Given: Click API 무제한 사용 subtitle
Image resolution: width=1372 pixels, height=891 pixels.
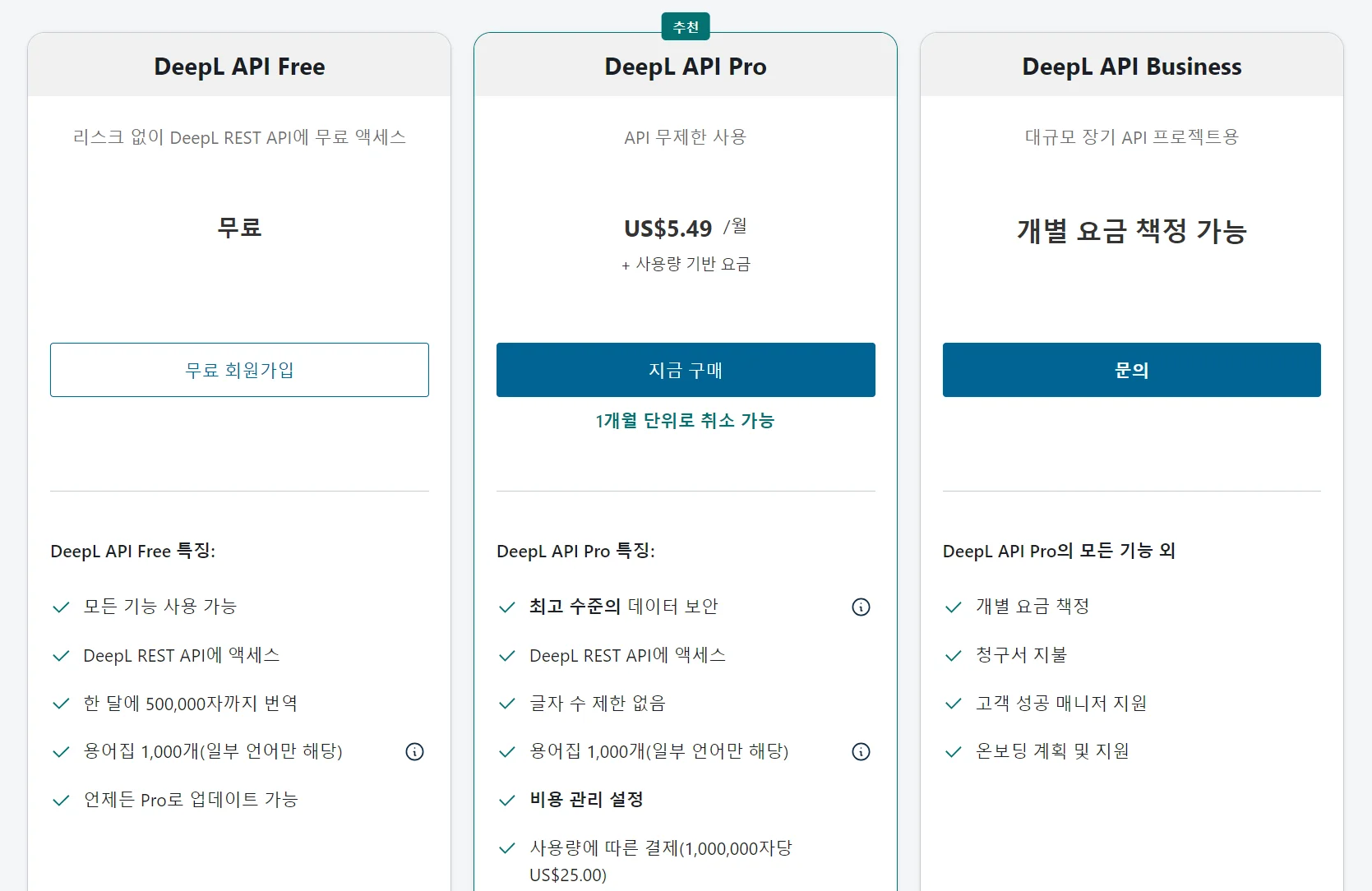Looking at the screenshot, I should coord(686,137).
